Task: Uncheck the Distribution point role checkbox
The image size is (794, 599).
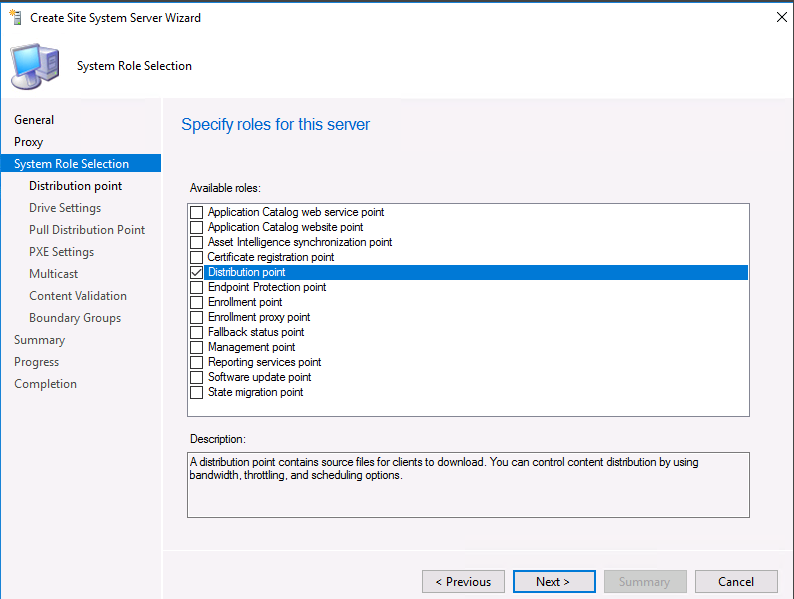Action: 196,272
